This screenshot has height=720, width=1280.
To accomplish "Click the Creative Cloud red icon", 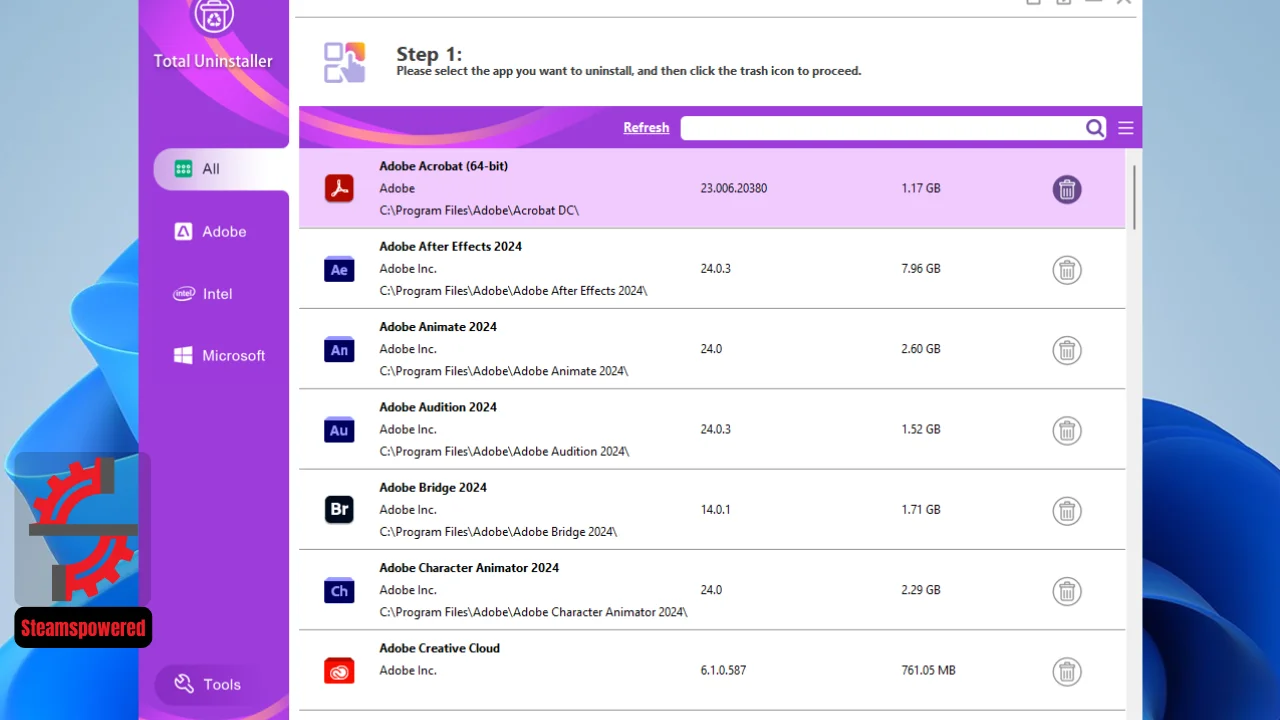I will [339, 671].
